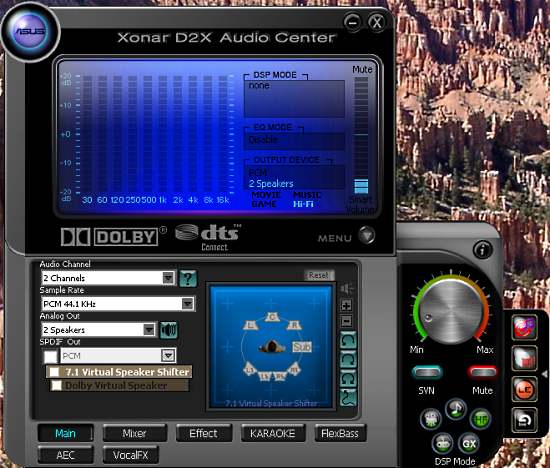Viewport: 550px width, 468px height.
Task: Click the Analog Out speaker test icon
Action: pyautogui.click(x=169, y=330)
